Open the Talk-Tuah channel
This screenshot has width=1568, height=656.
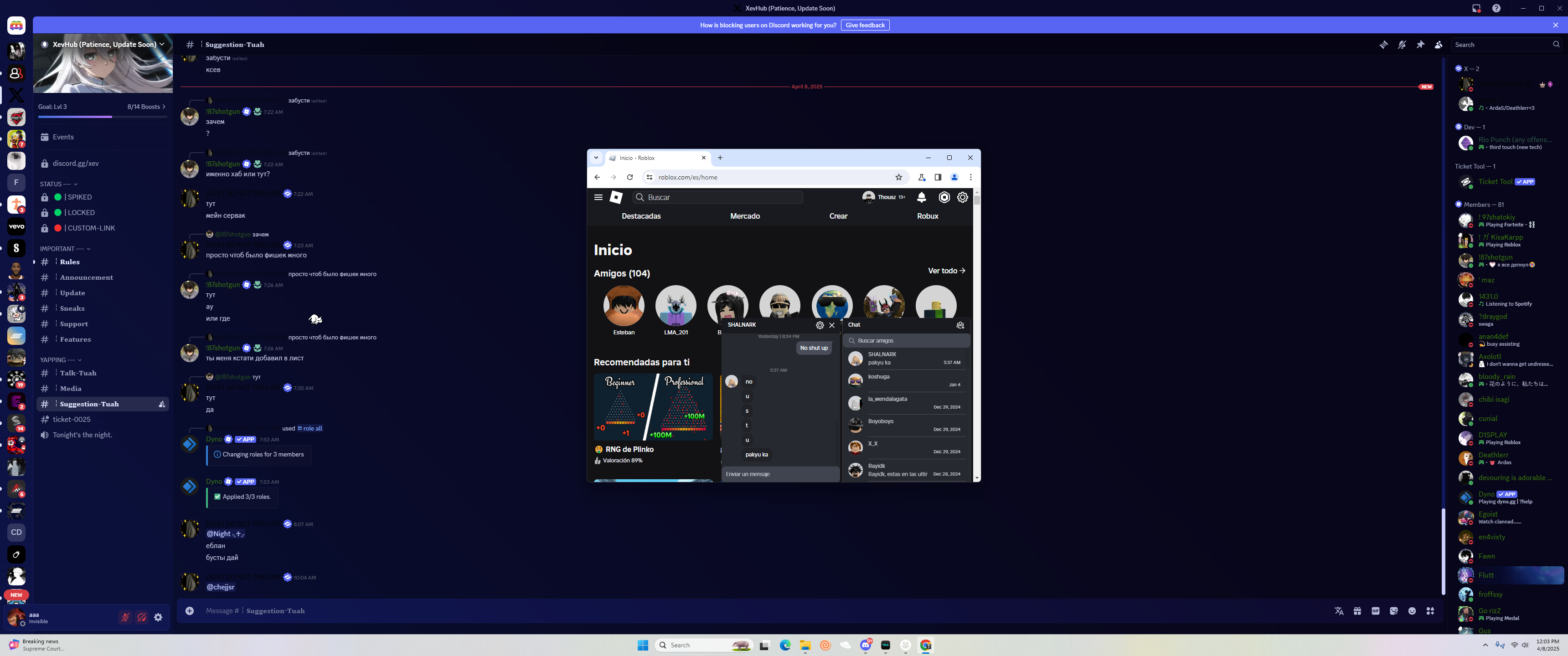coord(78,373)
